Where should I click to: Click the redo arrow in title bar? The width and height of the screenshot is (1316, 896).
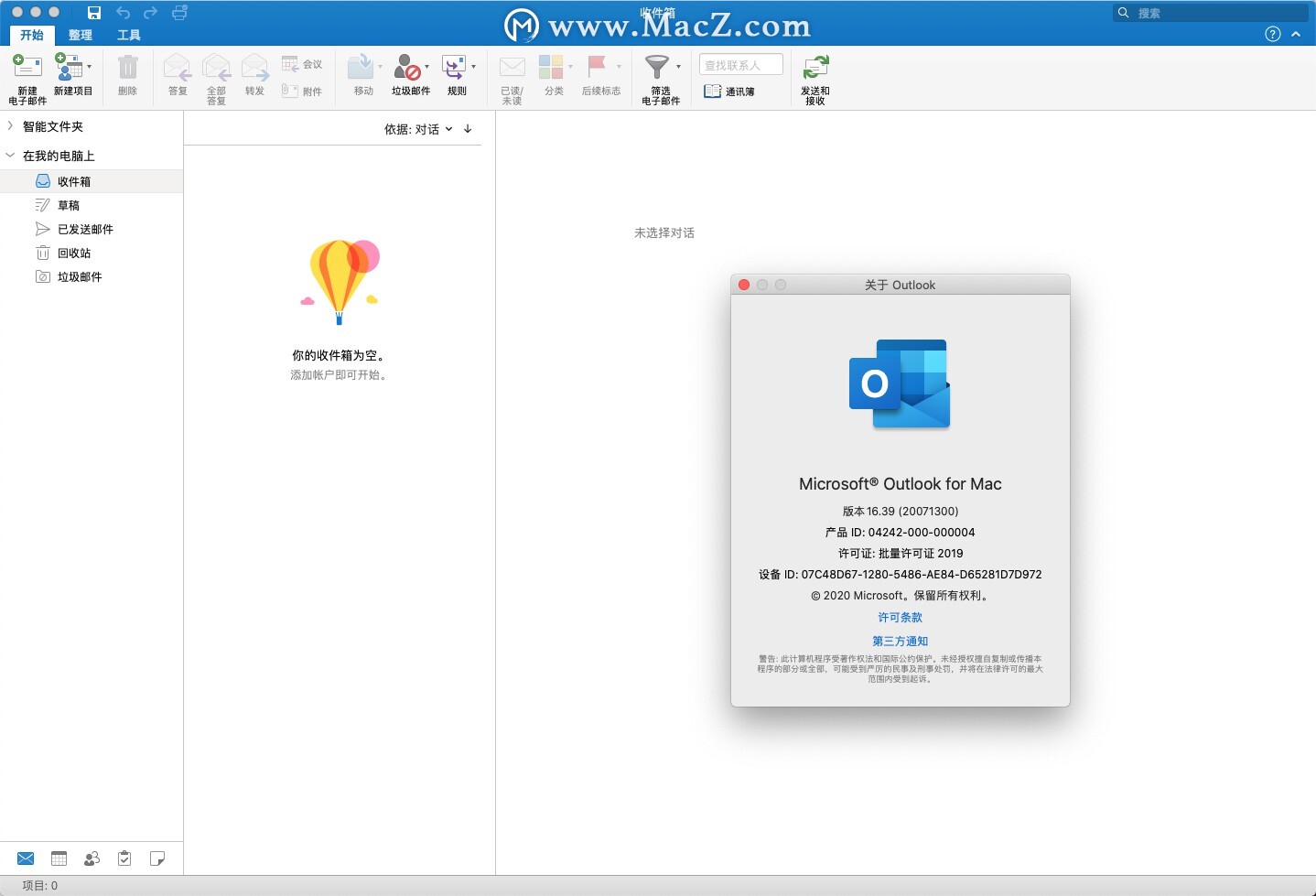151,13
